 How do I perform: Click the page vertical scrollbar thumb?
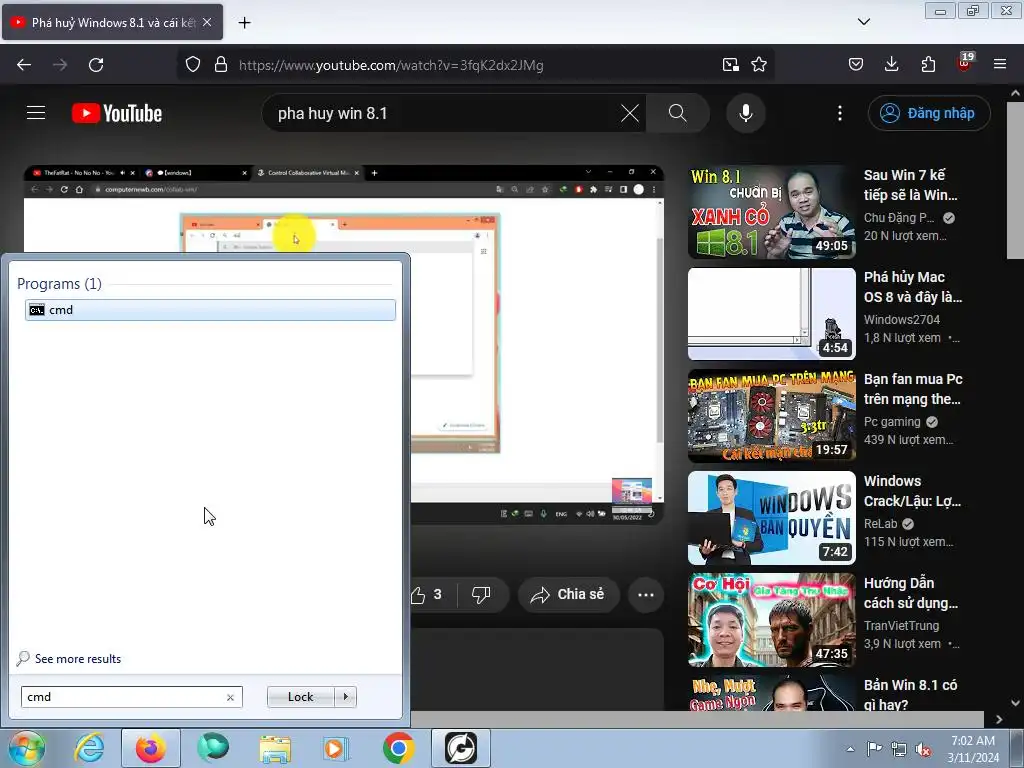pyautogui.click(x=1015, y=180)
